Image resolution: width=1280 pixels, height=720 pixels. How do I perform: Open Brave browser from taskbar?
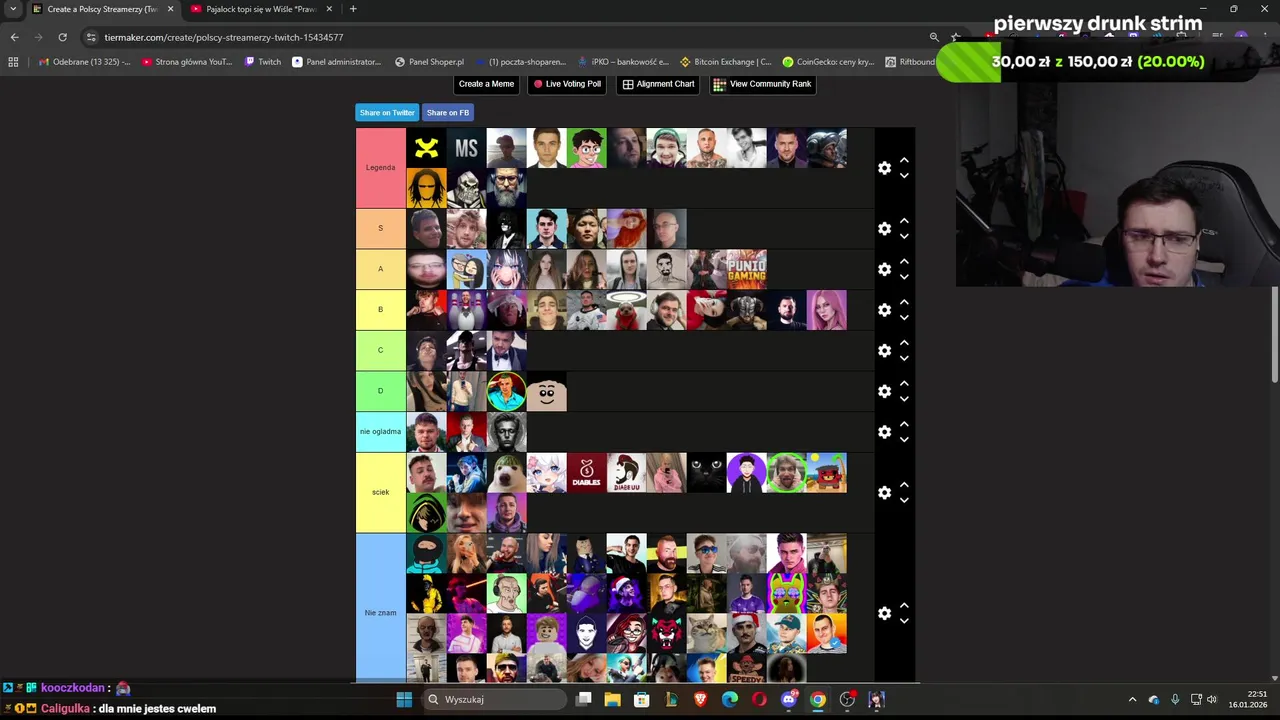coord(701,699)
